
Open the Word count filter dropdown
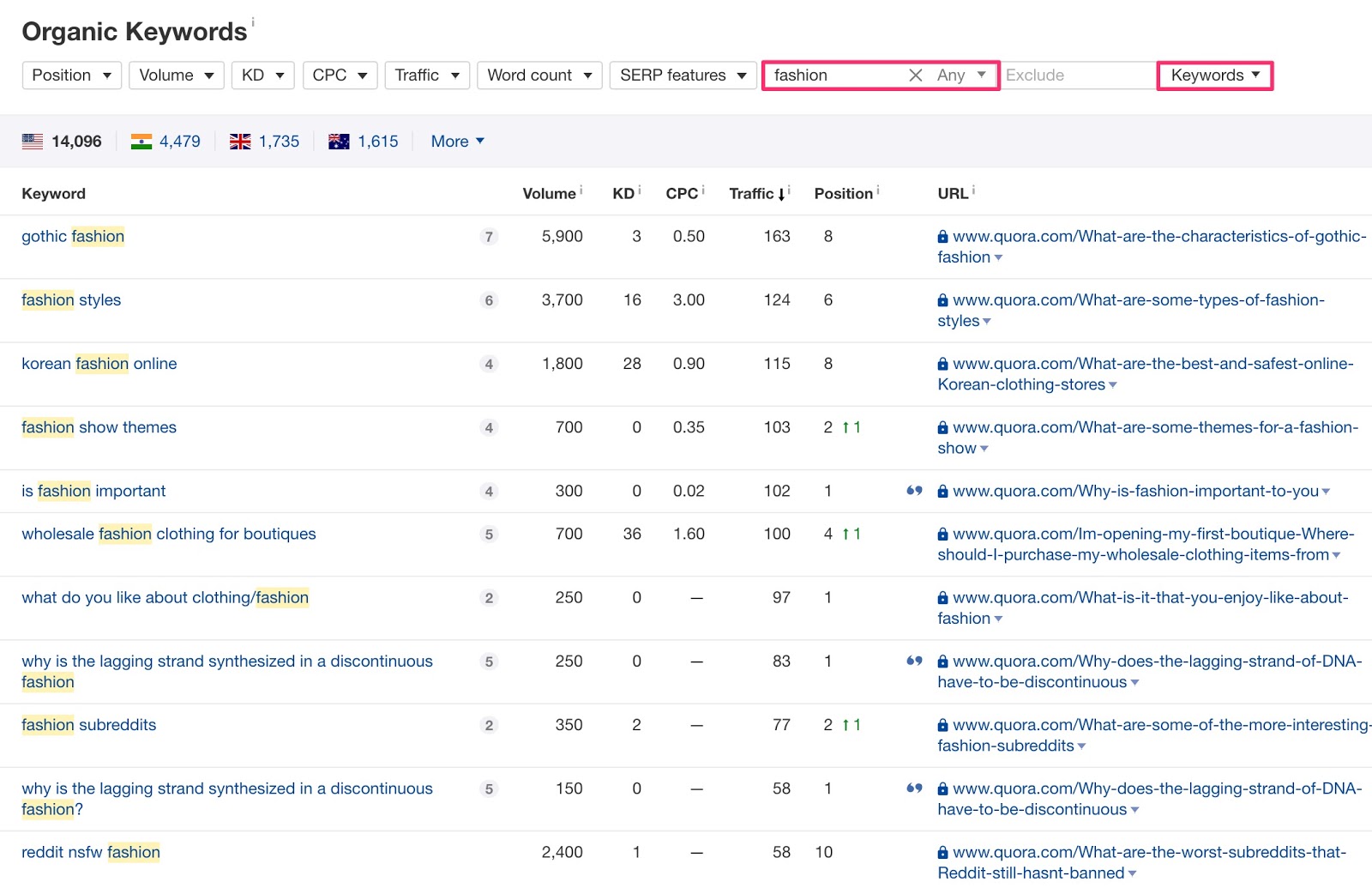click(x=539, y=76)
